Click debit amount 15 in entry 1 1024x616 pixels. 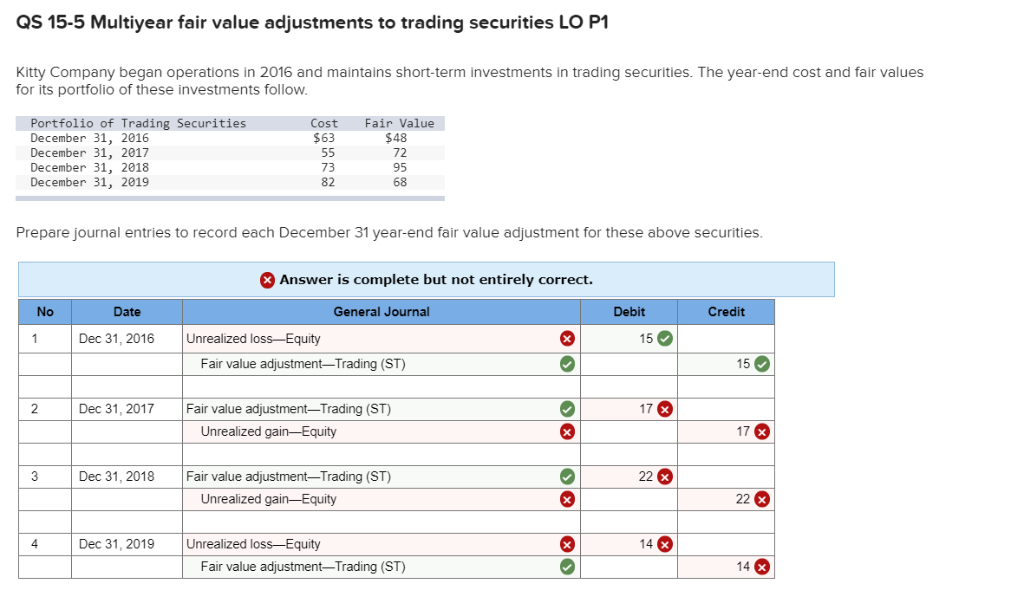click(x=646, y=338)
